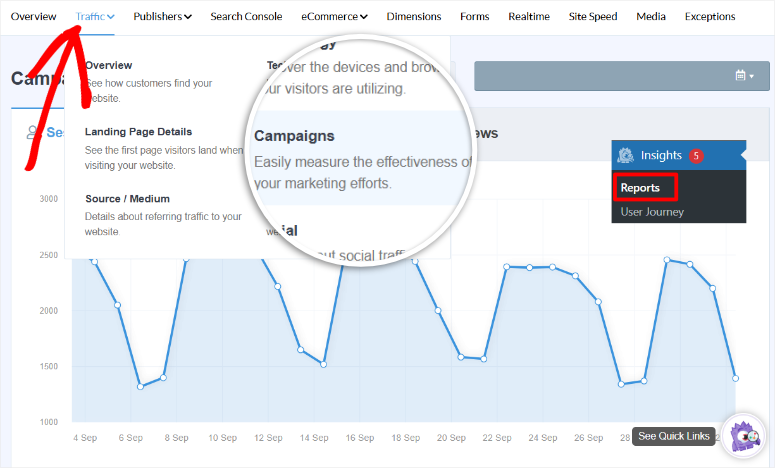
Task: Click the sessions person icon
Action: tap(33, 132)
